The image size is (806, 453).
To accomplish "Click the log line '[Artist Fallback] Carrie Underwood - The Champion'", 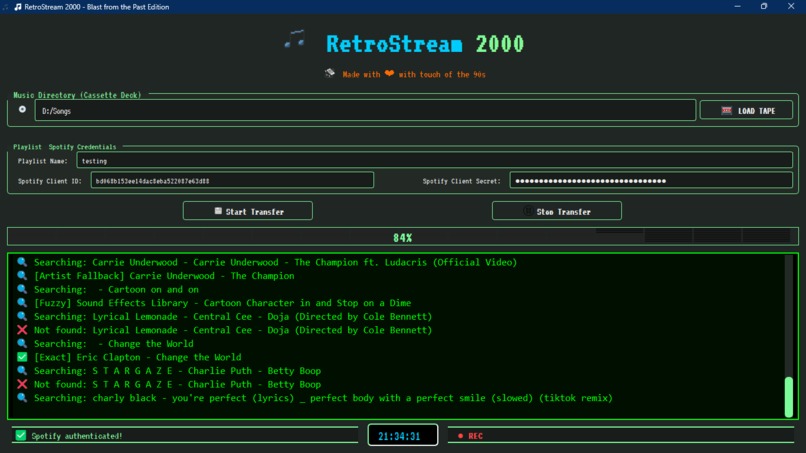I will pos(164,276).
